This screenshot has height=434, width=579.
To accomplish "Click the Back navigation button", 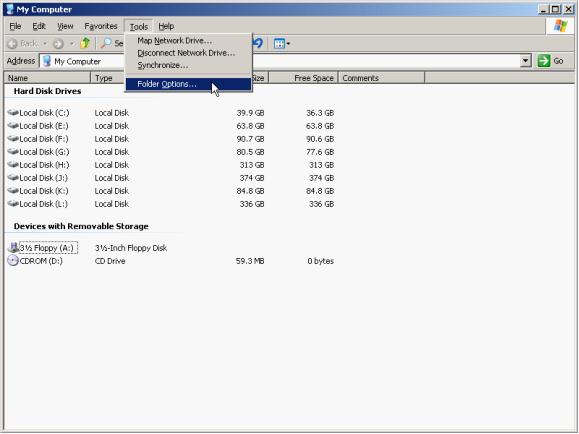I will coord(23,44).
